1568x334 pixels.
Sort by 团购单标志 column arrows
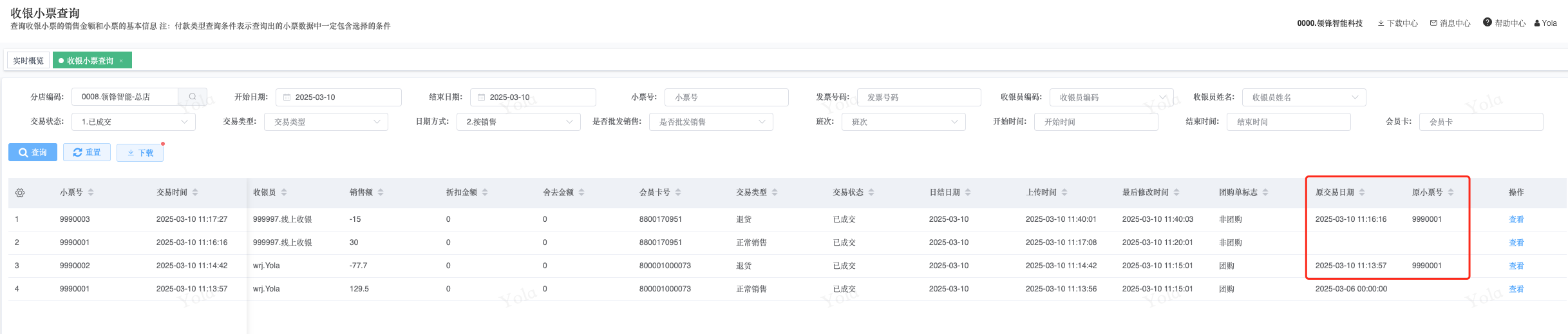1265,192
